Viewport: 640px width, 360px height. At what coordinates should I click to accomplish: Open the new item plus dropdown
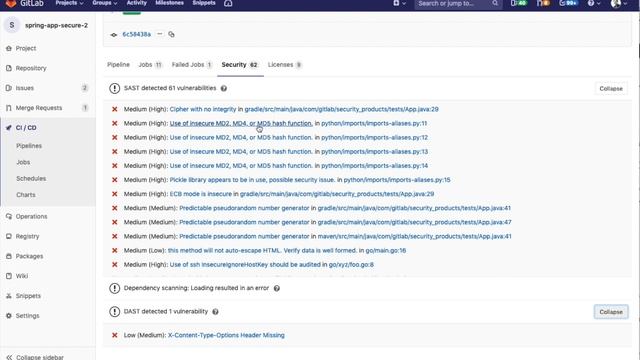click(x=399, y=3)
